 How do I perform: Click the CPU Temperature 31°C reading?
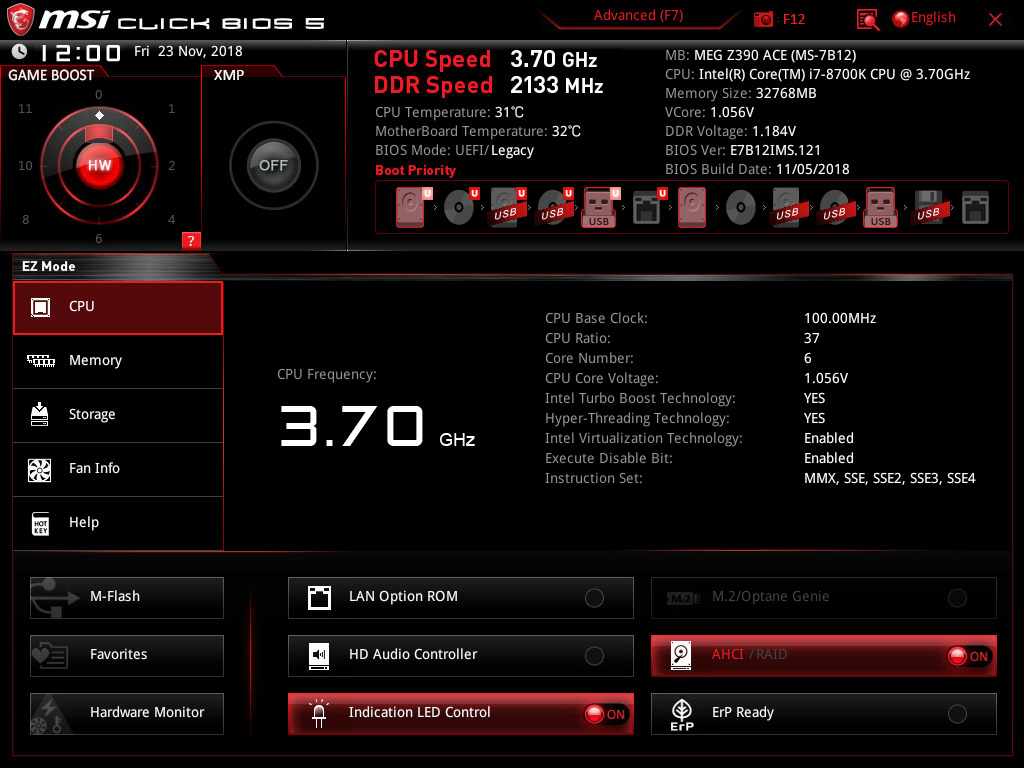tap(449, 112)
